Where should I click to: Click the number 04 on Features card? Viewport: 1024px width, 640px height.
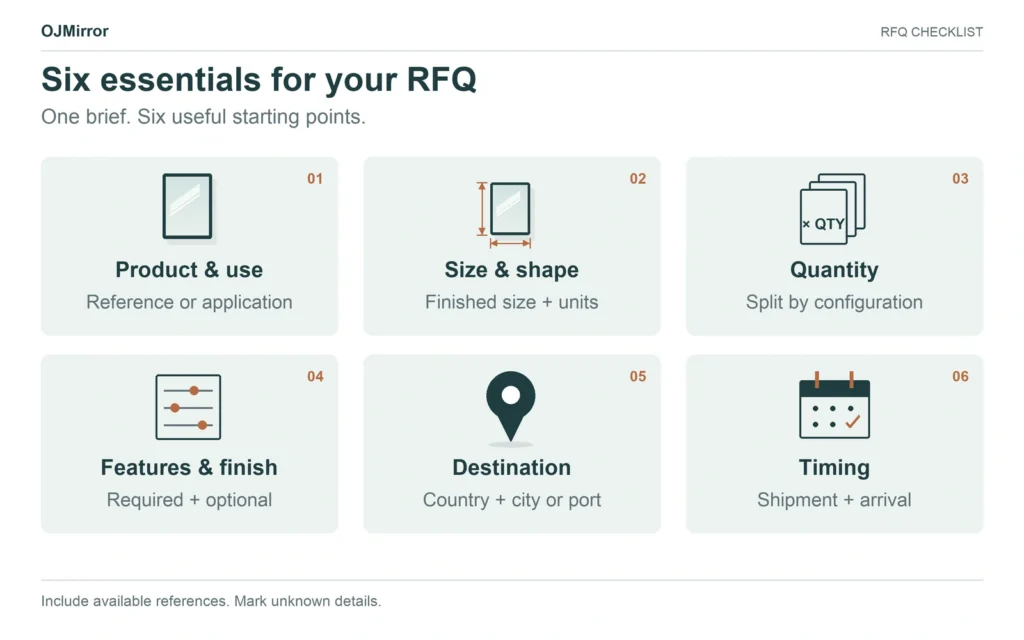pos(315,377)
